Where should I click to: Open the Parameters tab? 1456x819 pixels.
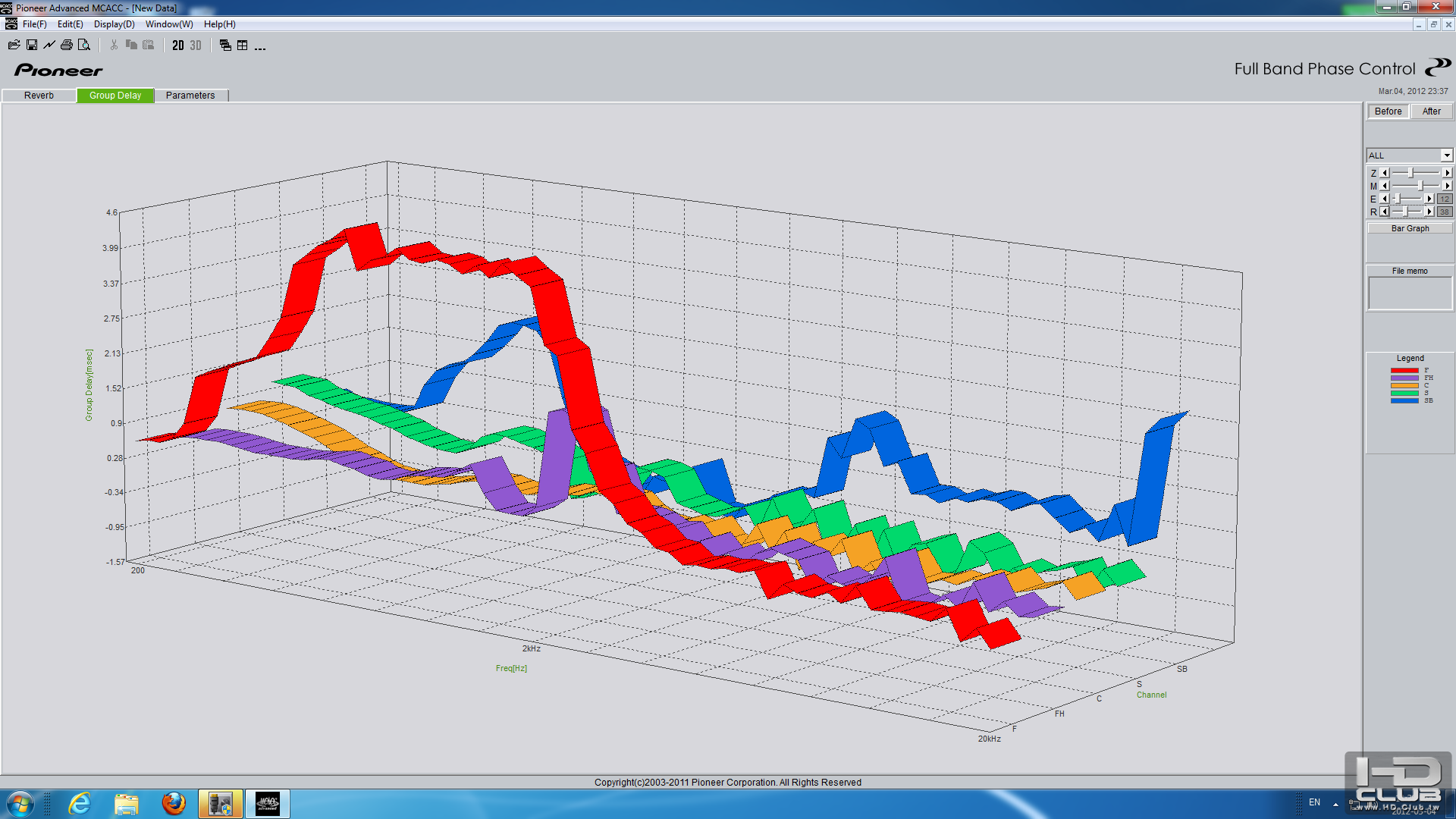190,96
